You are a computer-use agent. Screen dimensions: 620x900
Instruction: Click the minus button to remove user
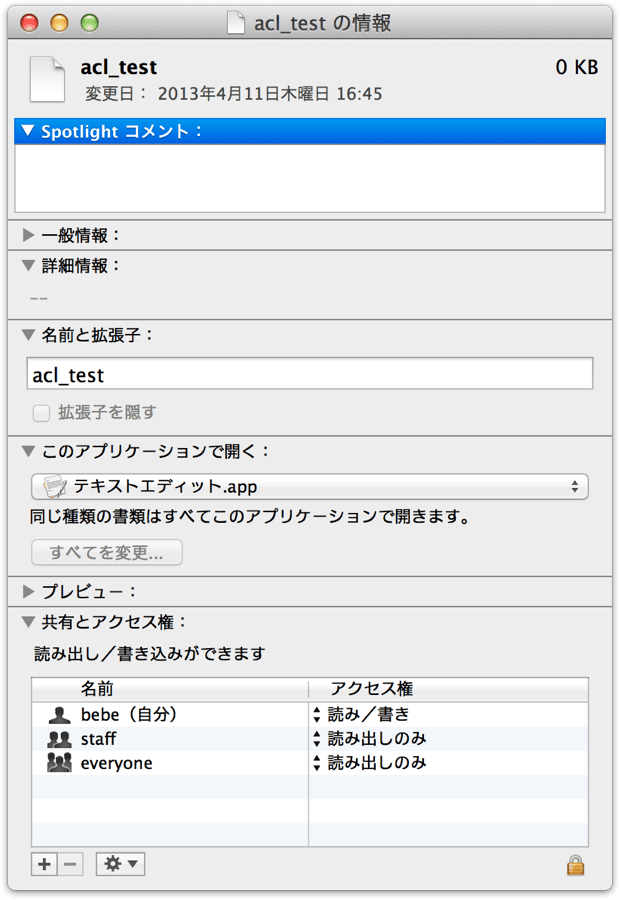point(70,864)
